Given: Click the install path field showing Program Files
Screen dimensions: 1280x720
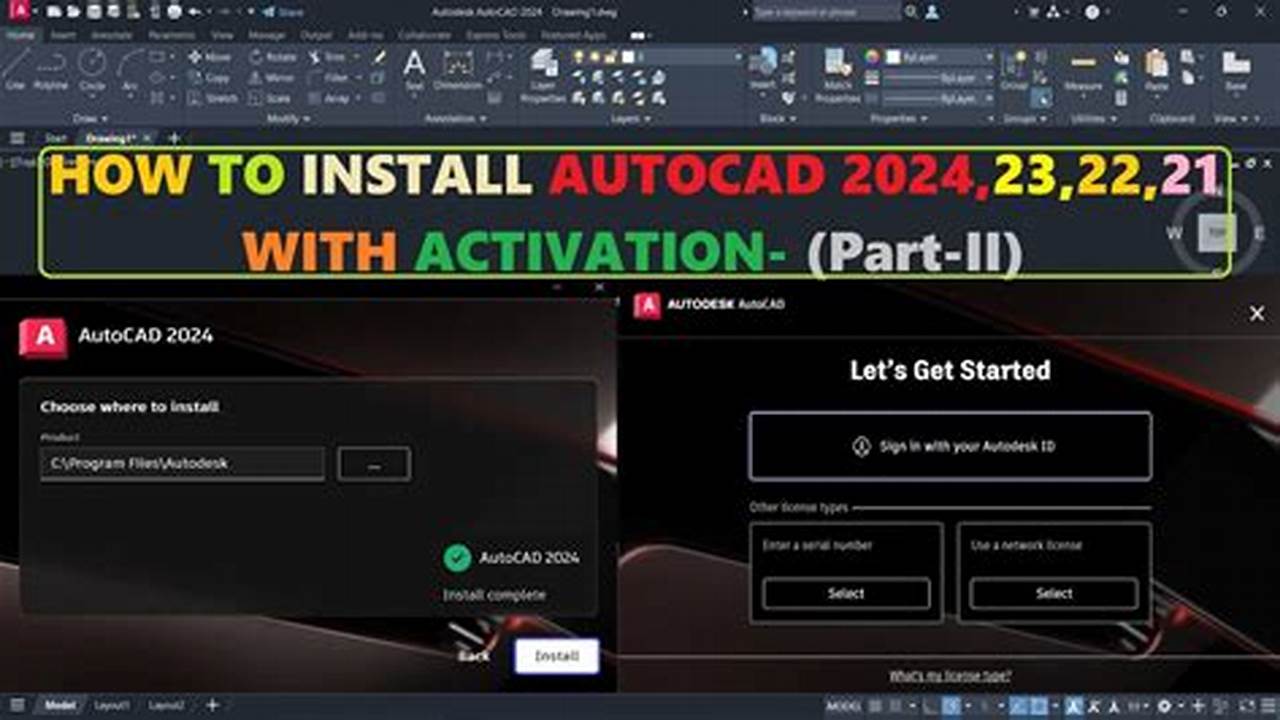Looking at the screenshot, I should point(182,463).
